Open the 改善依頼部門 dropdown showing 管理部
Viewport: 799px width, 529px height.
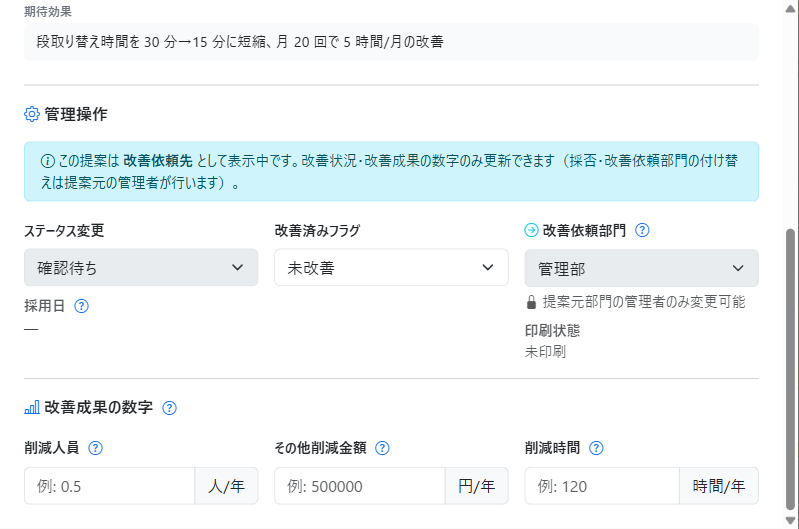click(642, 268)
